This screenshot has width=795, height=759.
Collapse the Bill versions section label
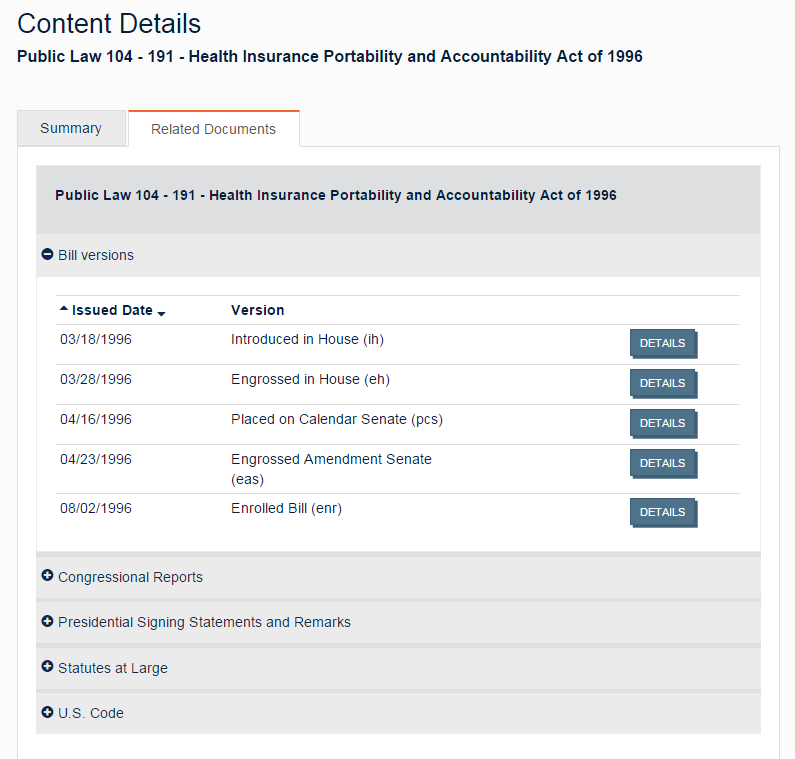tap(96, 255)
